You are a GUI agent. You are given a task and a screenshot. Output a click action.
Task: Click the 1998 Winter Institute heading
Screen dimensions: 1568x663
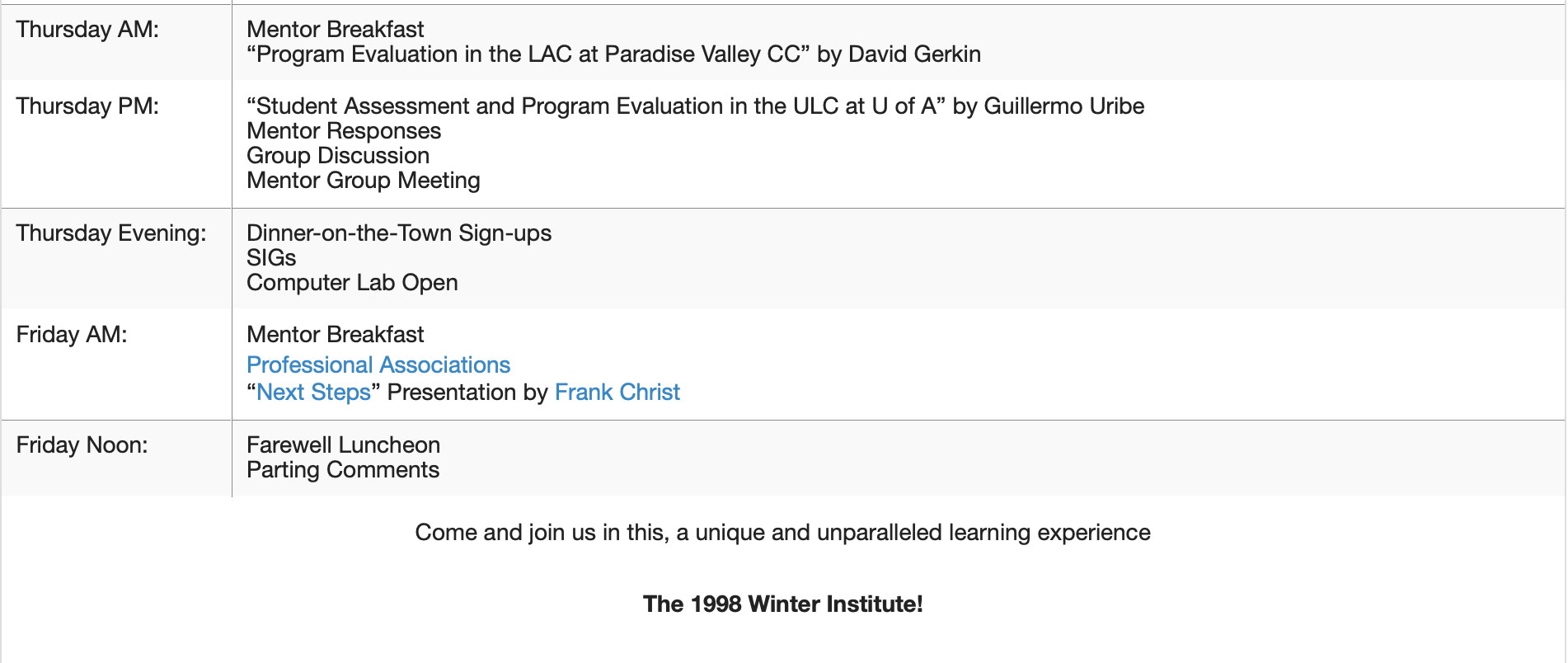pos(782,604)
